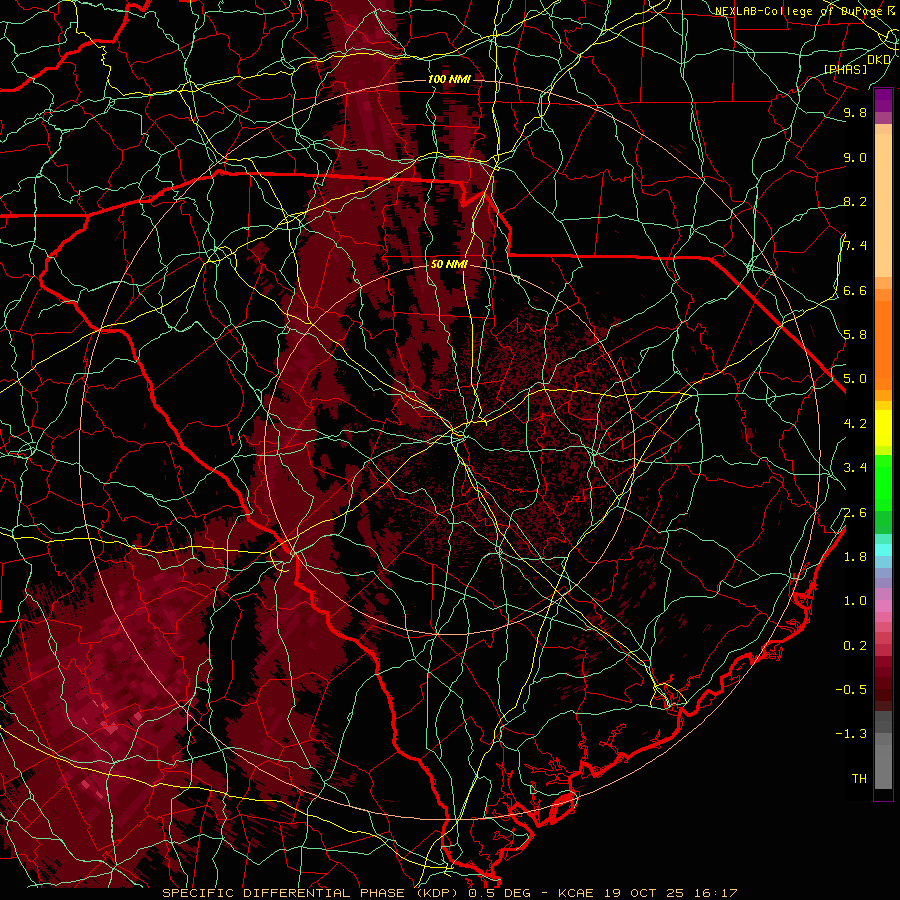Click the 100 NMI range ring label
Viewport: 900px width, 900px height.
coord(449,79)
